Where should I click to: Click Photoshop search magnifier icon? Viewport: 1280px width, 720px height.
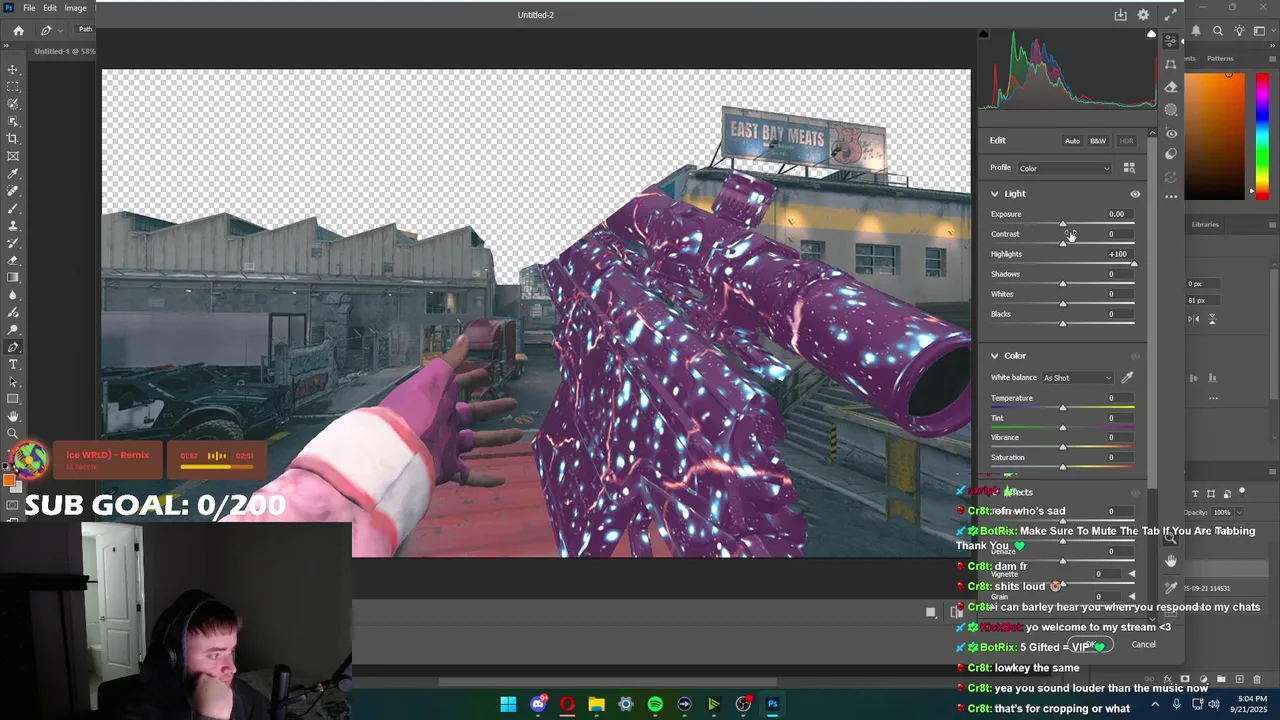point(1218,31)
